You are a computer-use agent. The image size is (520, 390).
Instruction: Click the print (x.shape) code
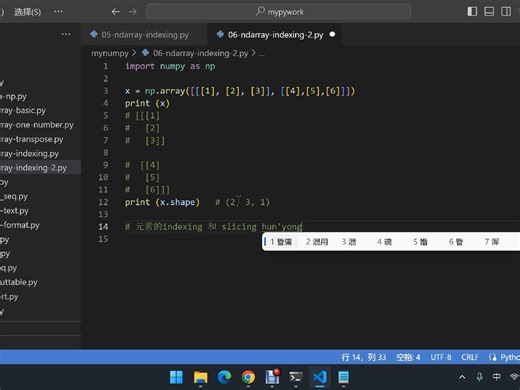pos(162,202)
